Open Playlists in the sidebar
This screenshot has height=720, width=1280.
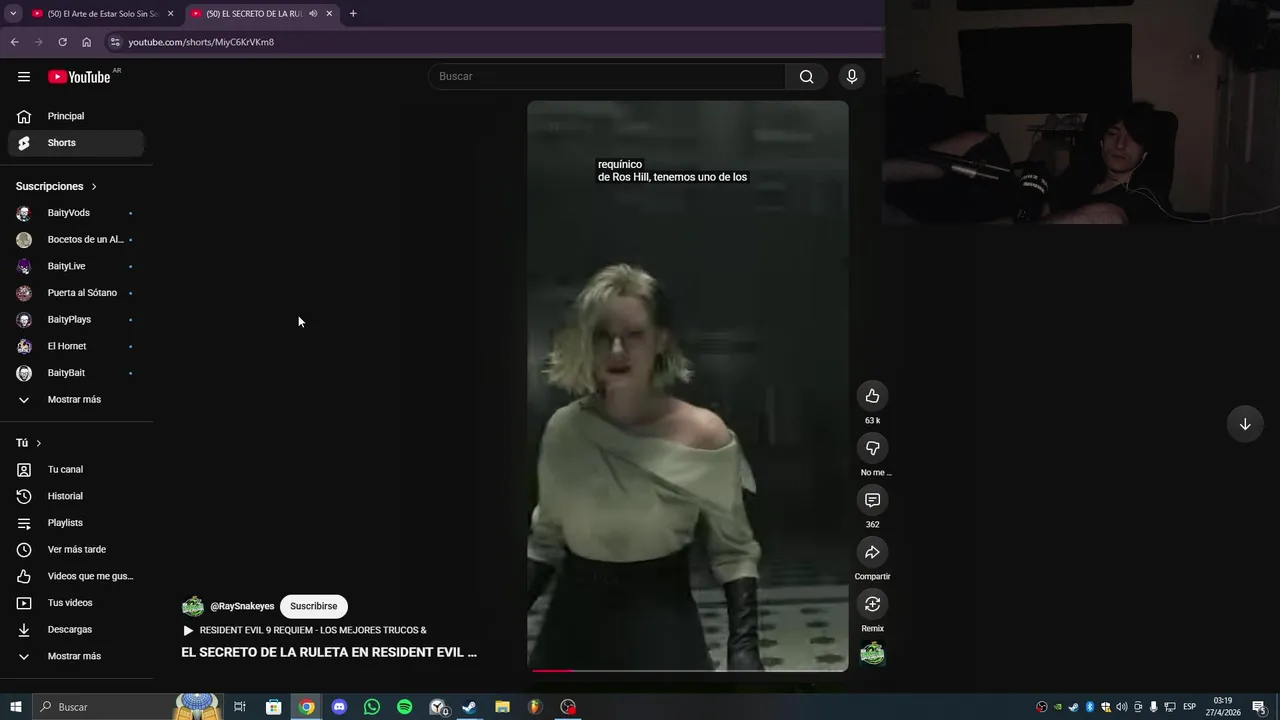(76, 523)
